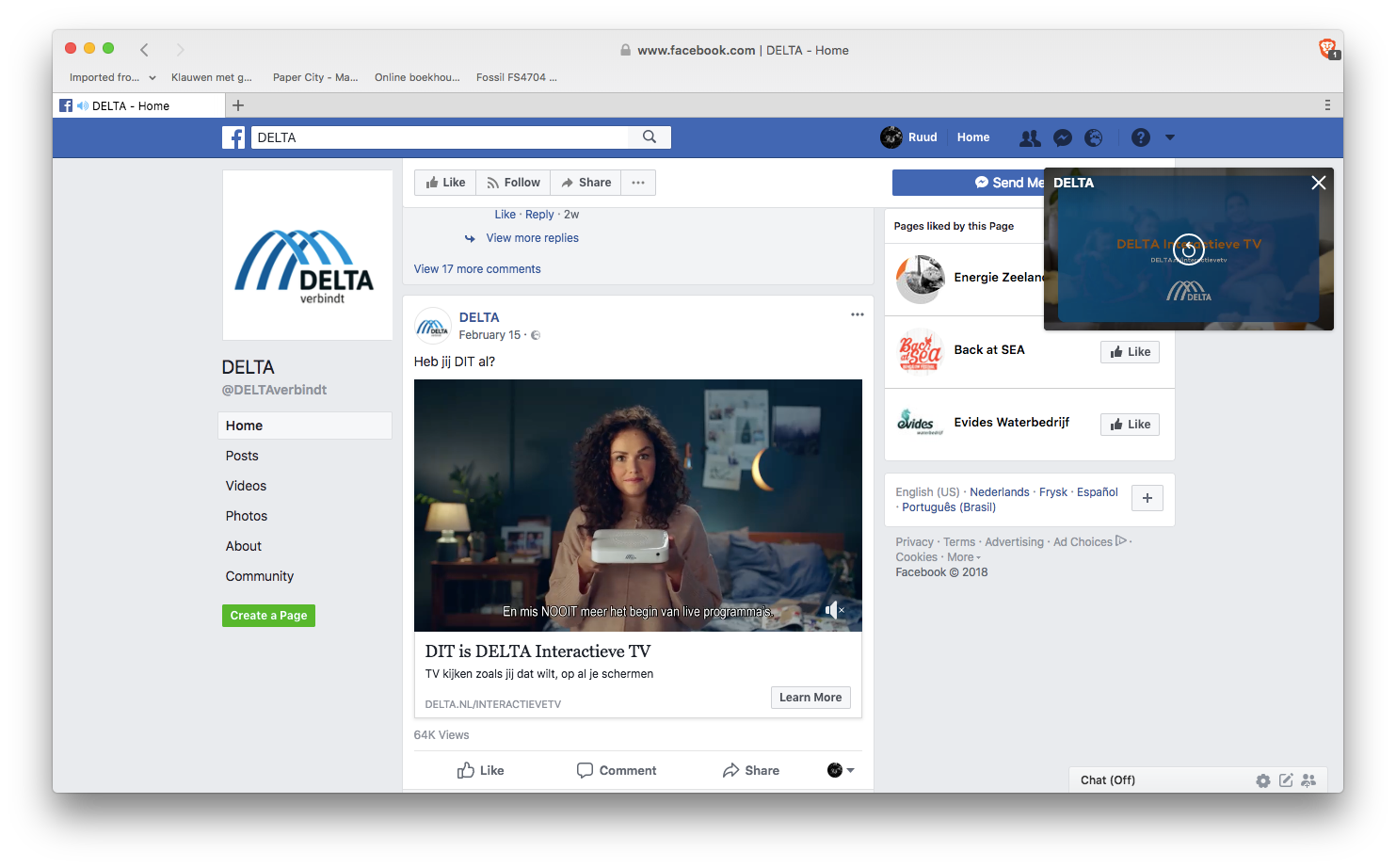1396x868 pixels.
Task: Open Energie Zeeland page thumbnail
Action: (x=920, y=280)
